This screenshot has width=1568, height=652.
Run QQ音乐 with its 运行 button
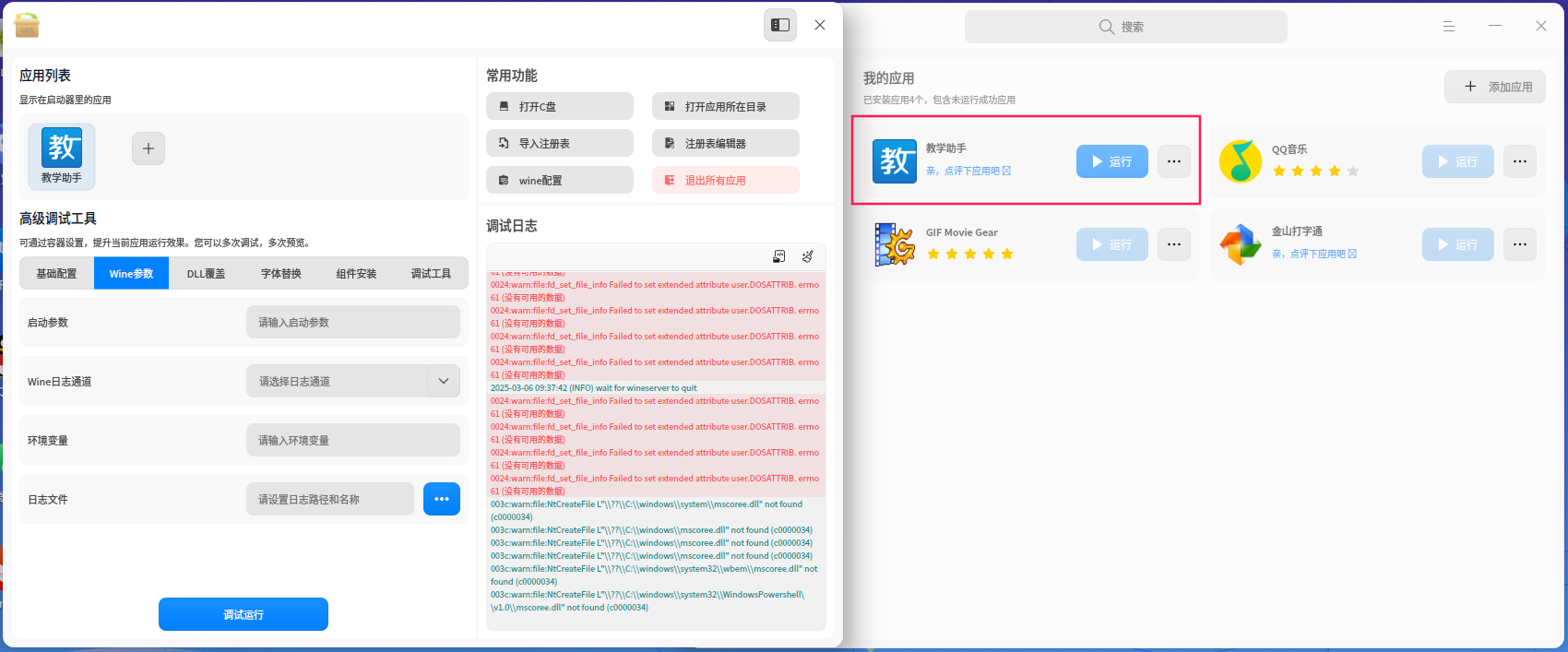pos(1457,161)
